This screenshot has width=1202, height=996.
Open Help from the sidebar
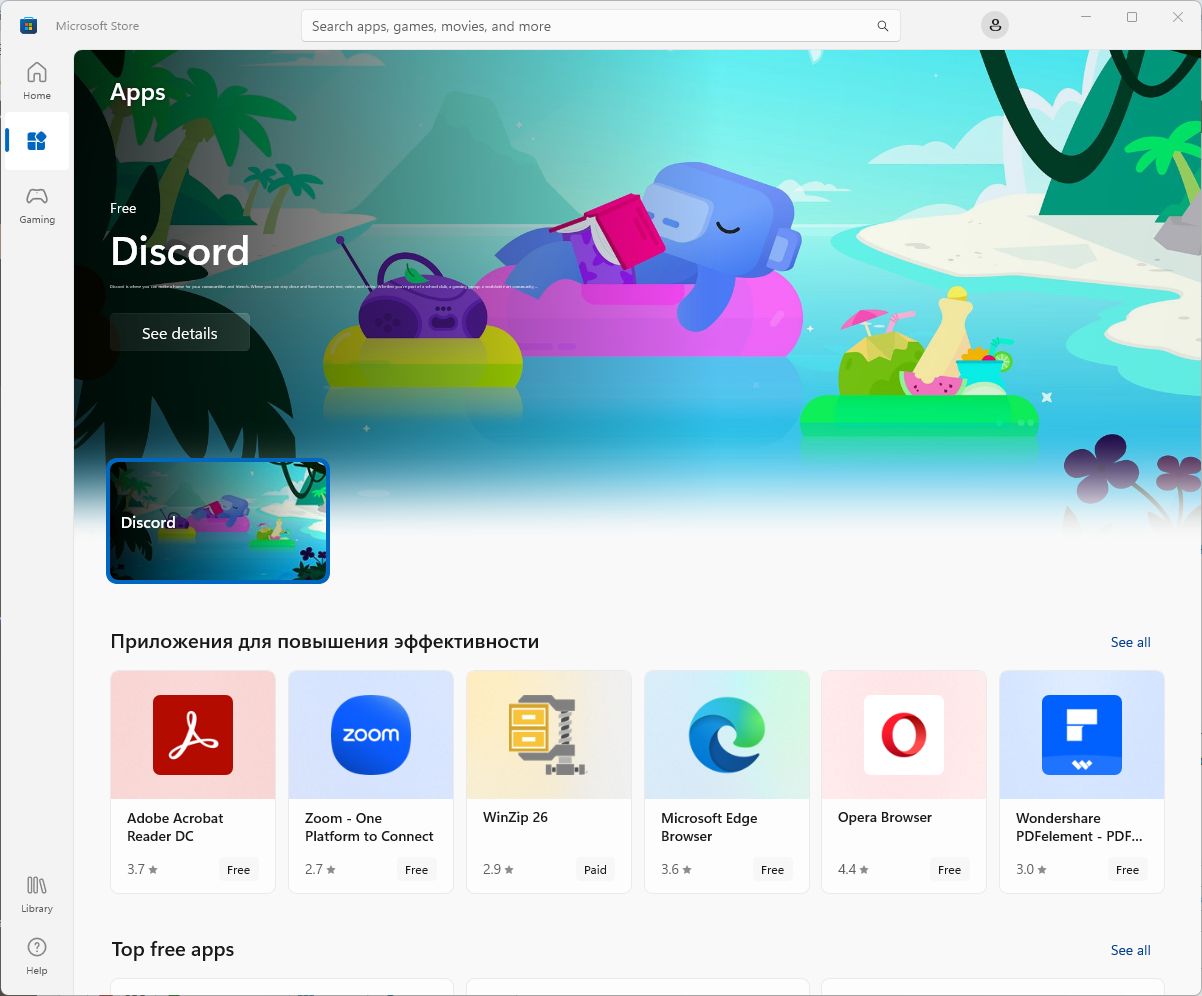click(x=37, y=956)
